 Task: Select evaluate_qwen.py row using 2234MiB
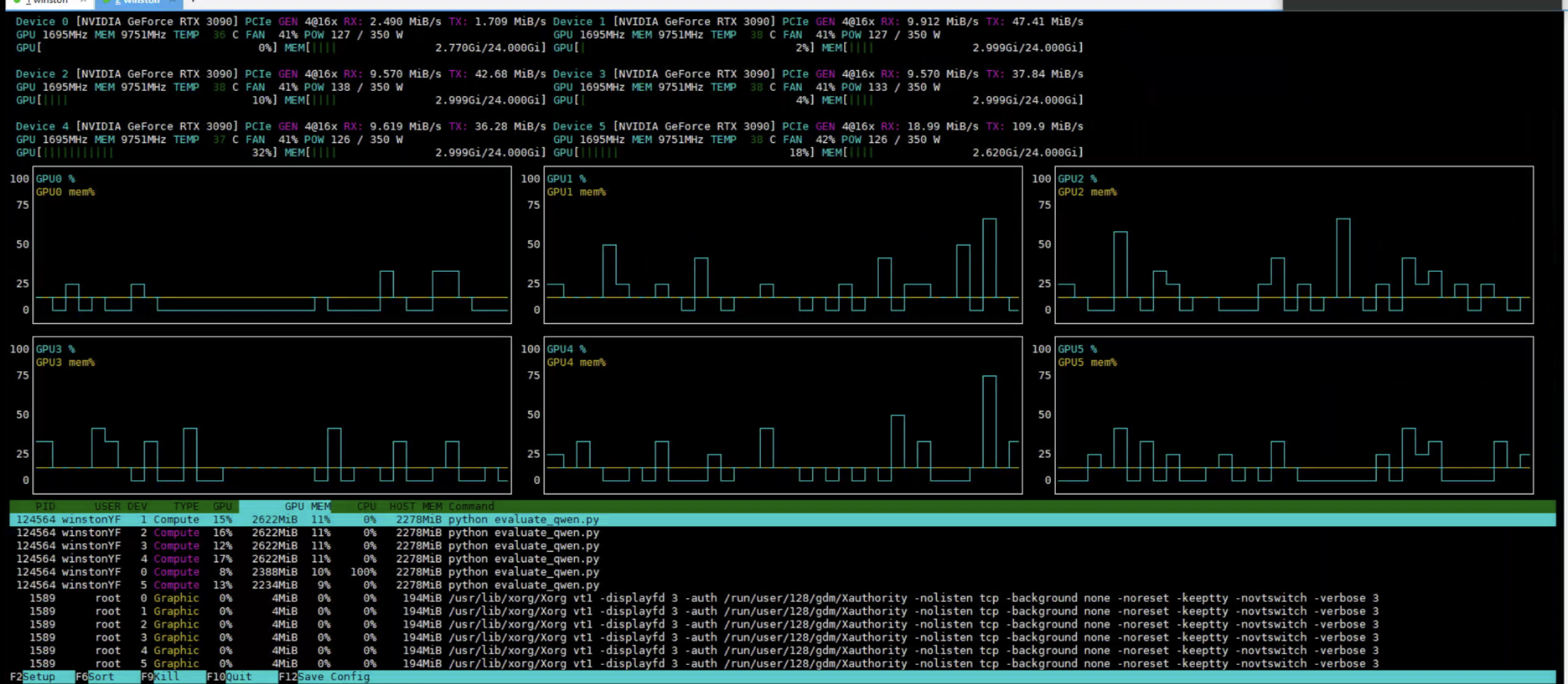point(782,585)
